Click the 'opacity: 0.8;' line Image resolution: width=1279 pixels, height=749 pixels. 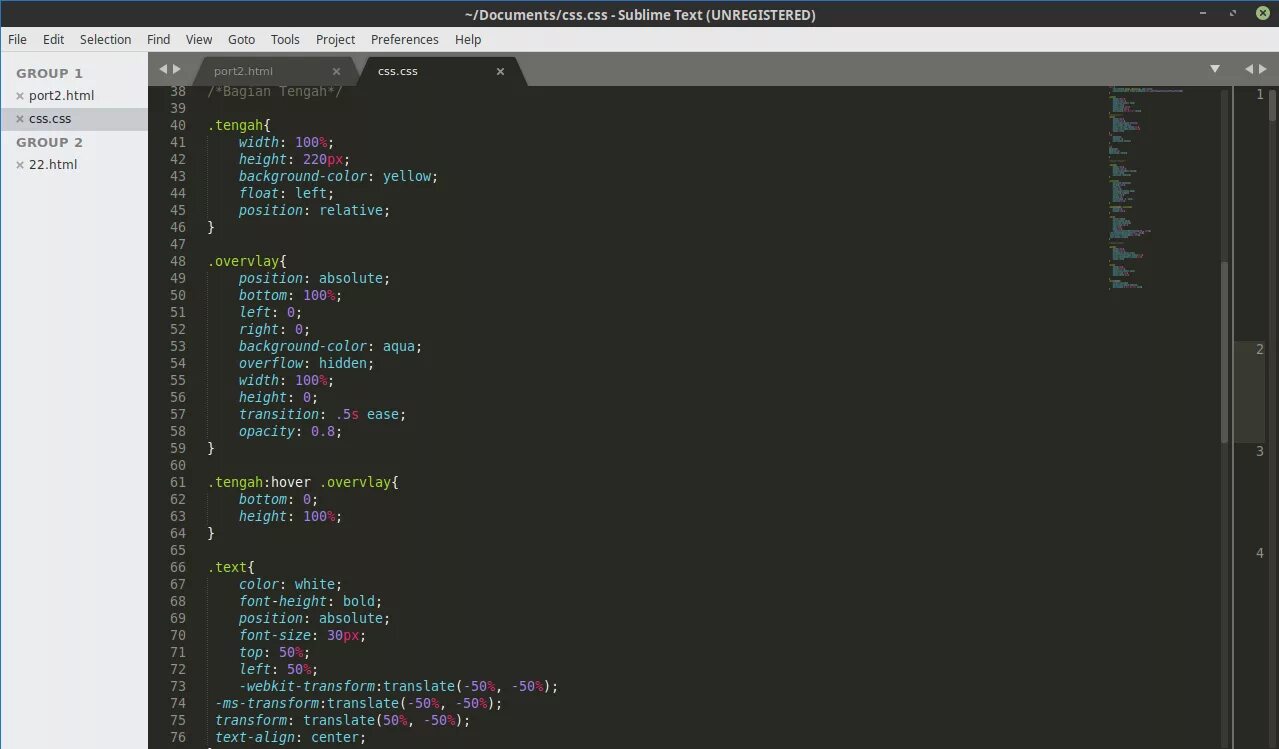click(x=290, y=431)
